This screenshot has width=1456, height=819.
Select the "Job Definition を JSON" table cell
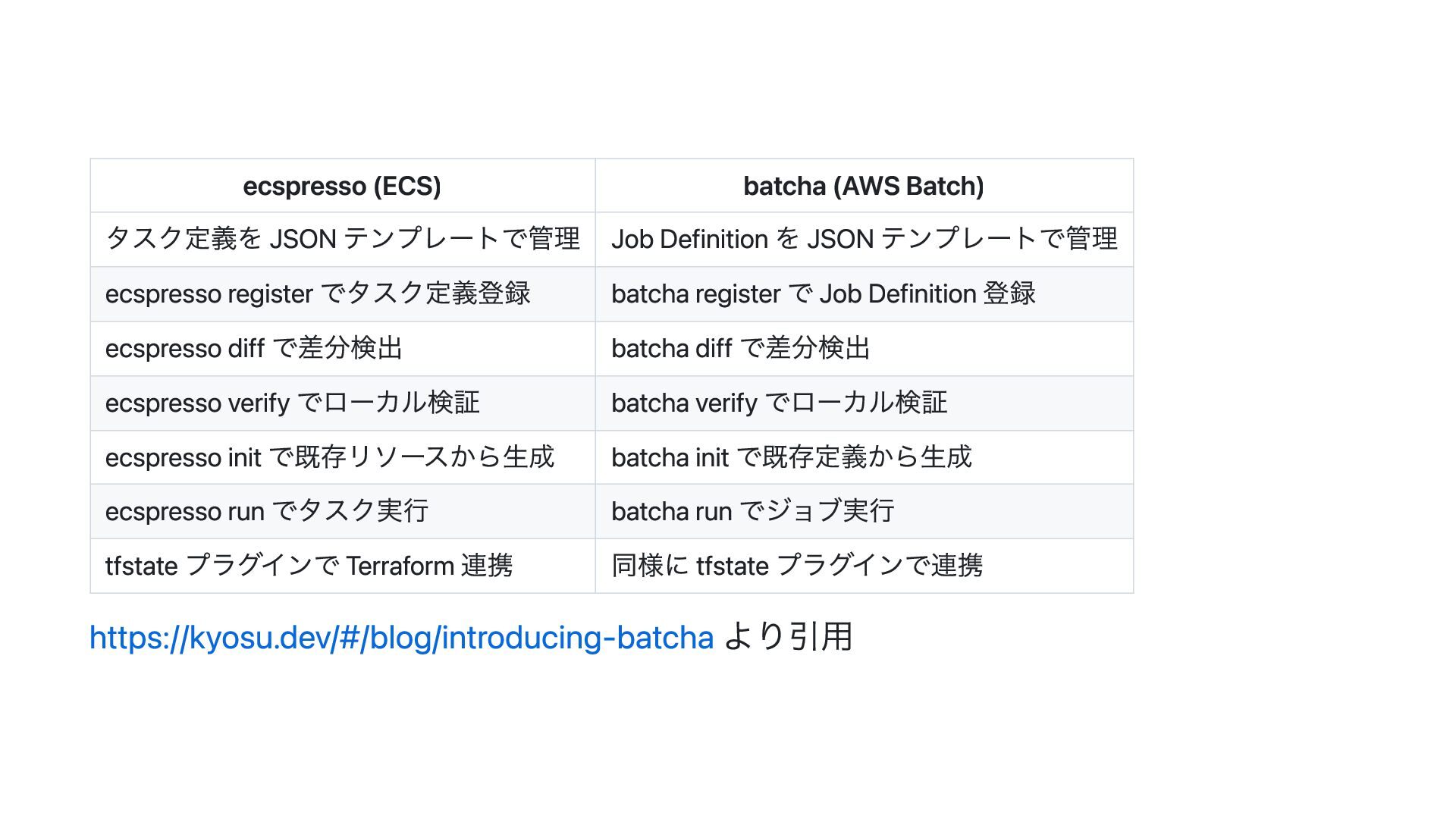[x=864, y=239]
